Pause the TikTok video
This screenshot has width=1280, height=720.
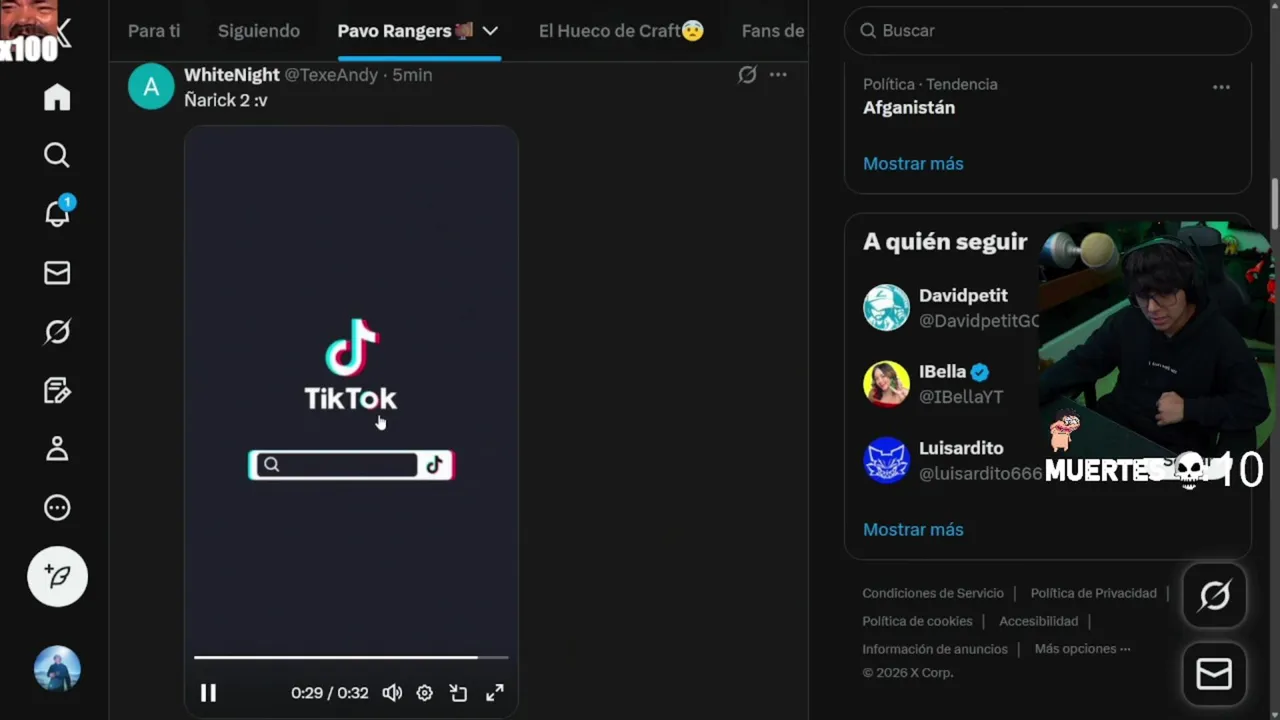click(208, 692)
